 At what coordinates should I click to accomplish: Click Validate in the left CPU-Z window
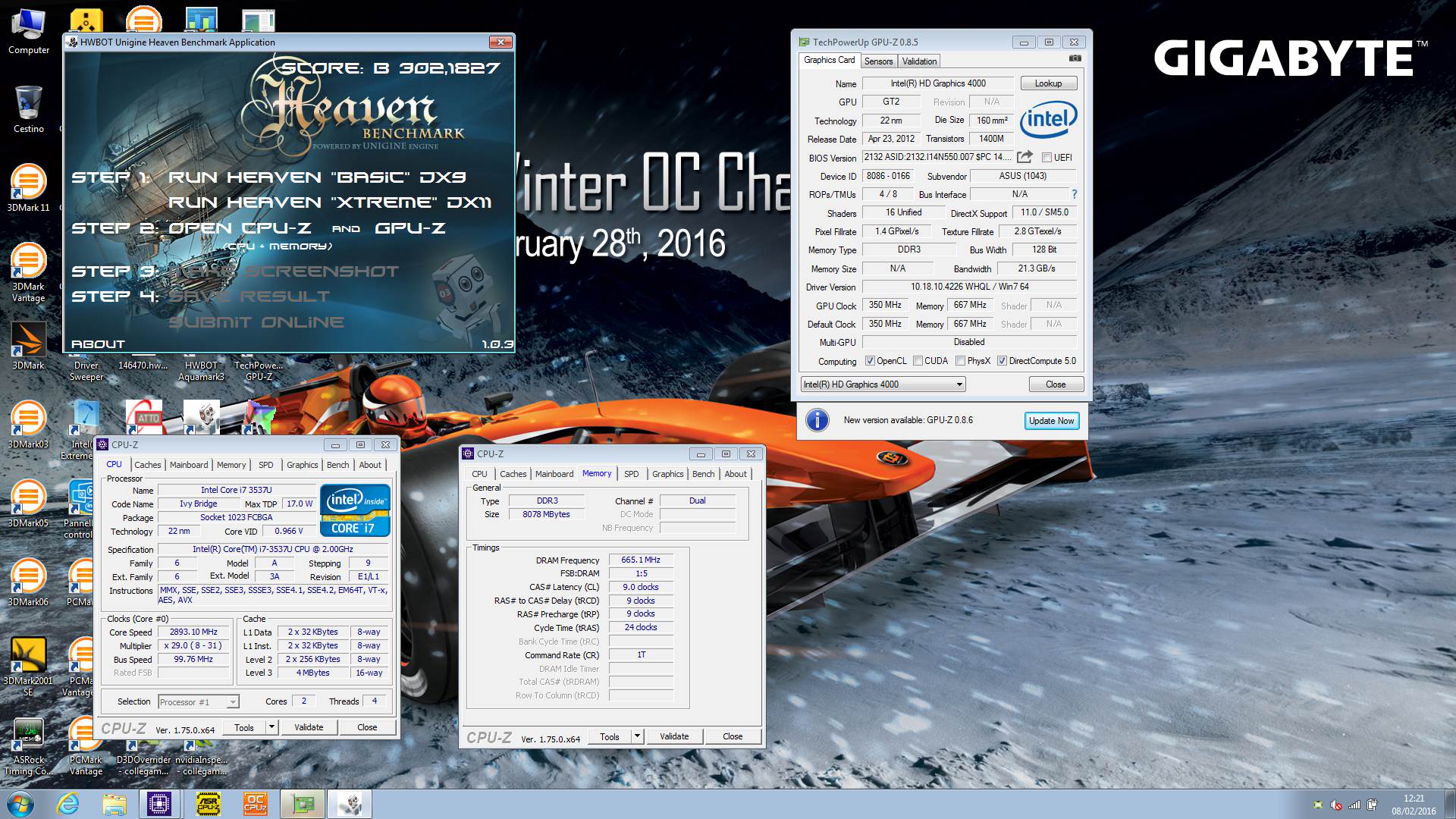(309, 727)
